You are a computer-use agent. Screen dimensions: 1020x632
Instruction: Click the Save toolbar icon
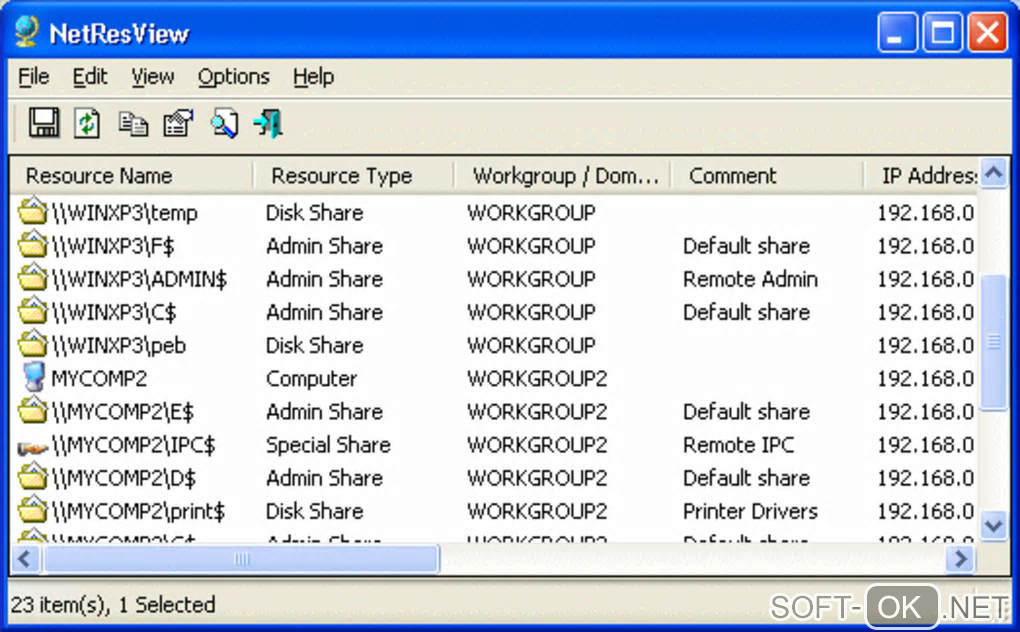click(x=44, y=123)
